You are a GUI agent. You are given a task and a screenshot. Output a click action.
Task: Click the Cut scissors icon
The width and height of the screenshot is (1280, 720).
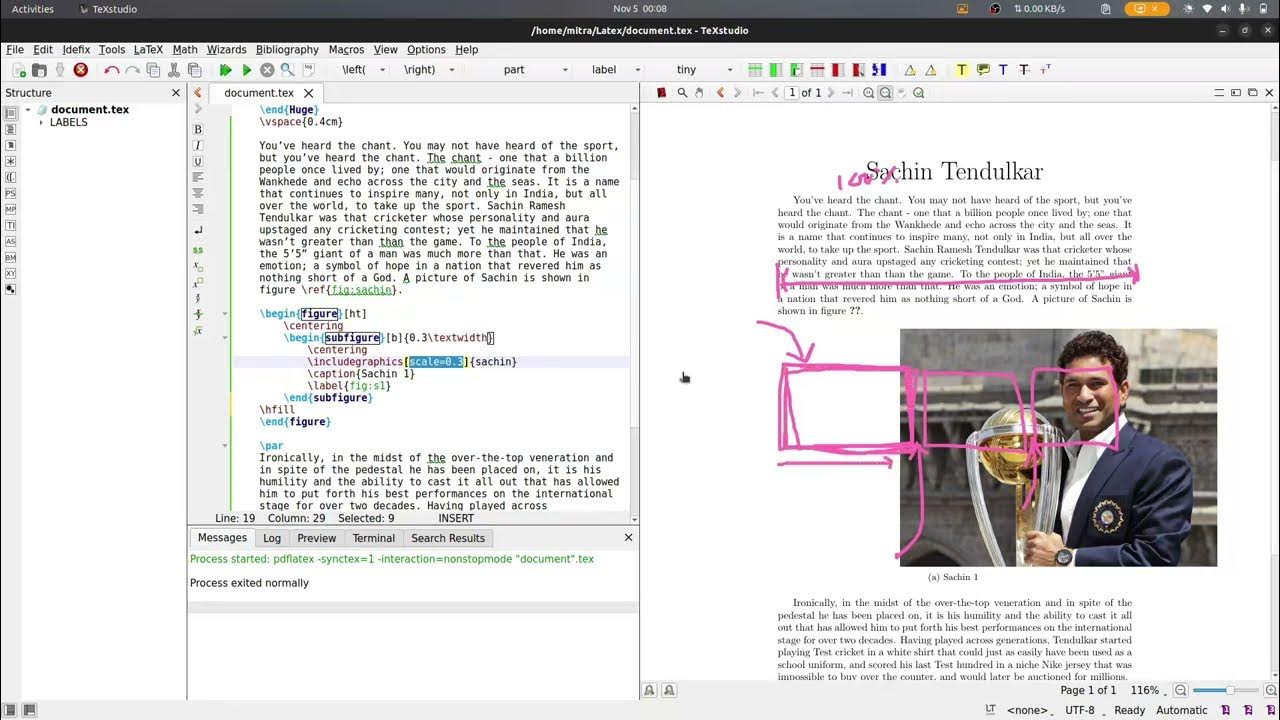[174, 70]
